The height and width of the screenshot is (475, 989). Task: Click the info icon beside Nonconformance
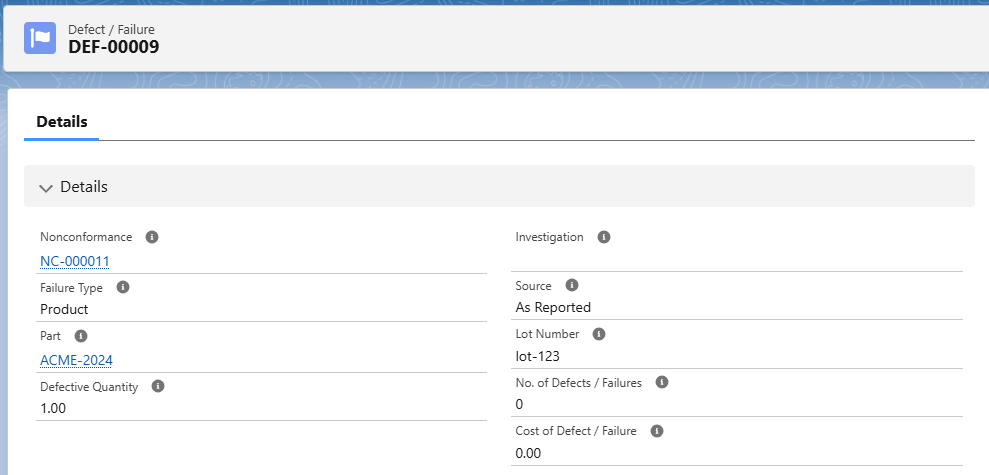pyautogui.click(x=152, y=237)
